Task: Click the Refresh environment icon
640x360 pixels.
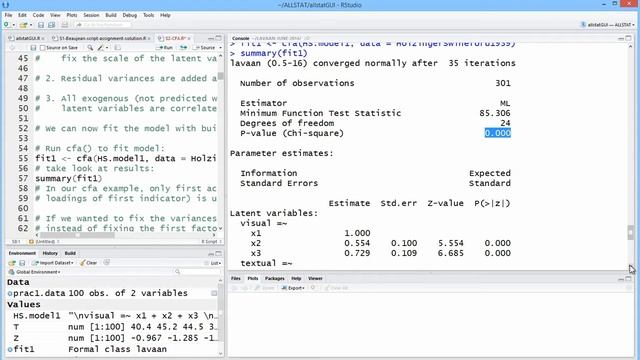Action: 107,262
